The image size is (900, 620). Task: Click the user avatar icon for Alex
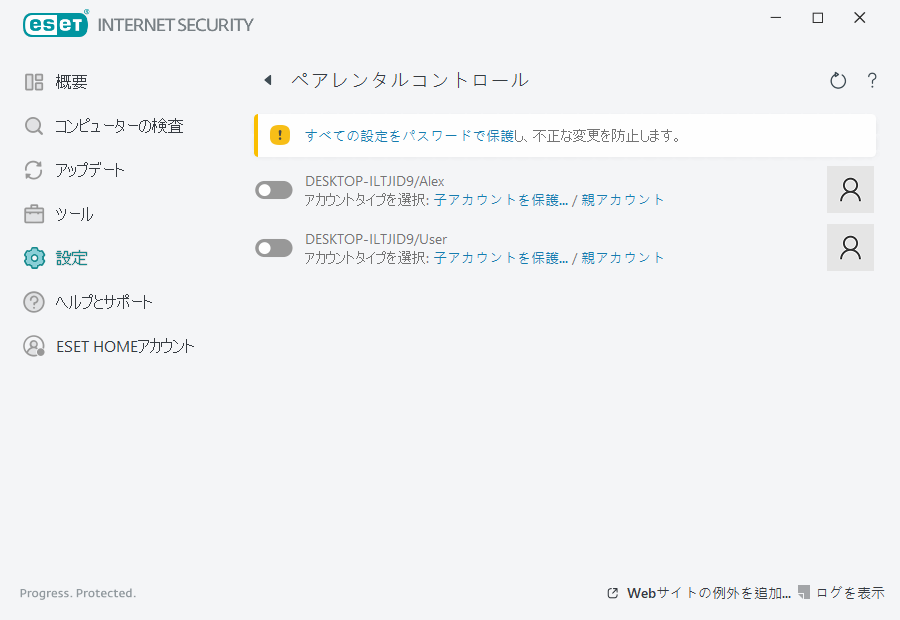point(850,189)
